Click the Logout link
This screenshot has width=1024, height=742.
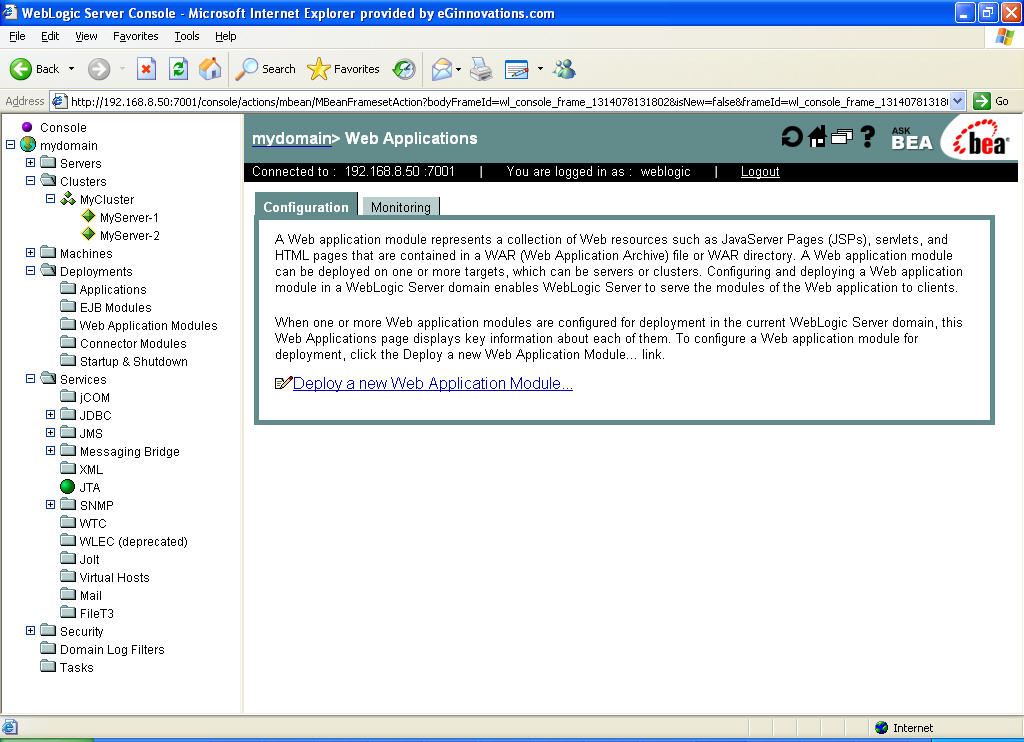click(x=760, y=171)
